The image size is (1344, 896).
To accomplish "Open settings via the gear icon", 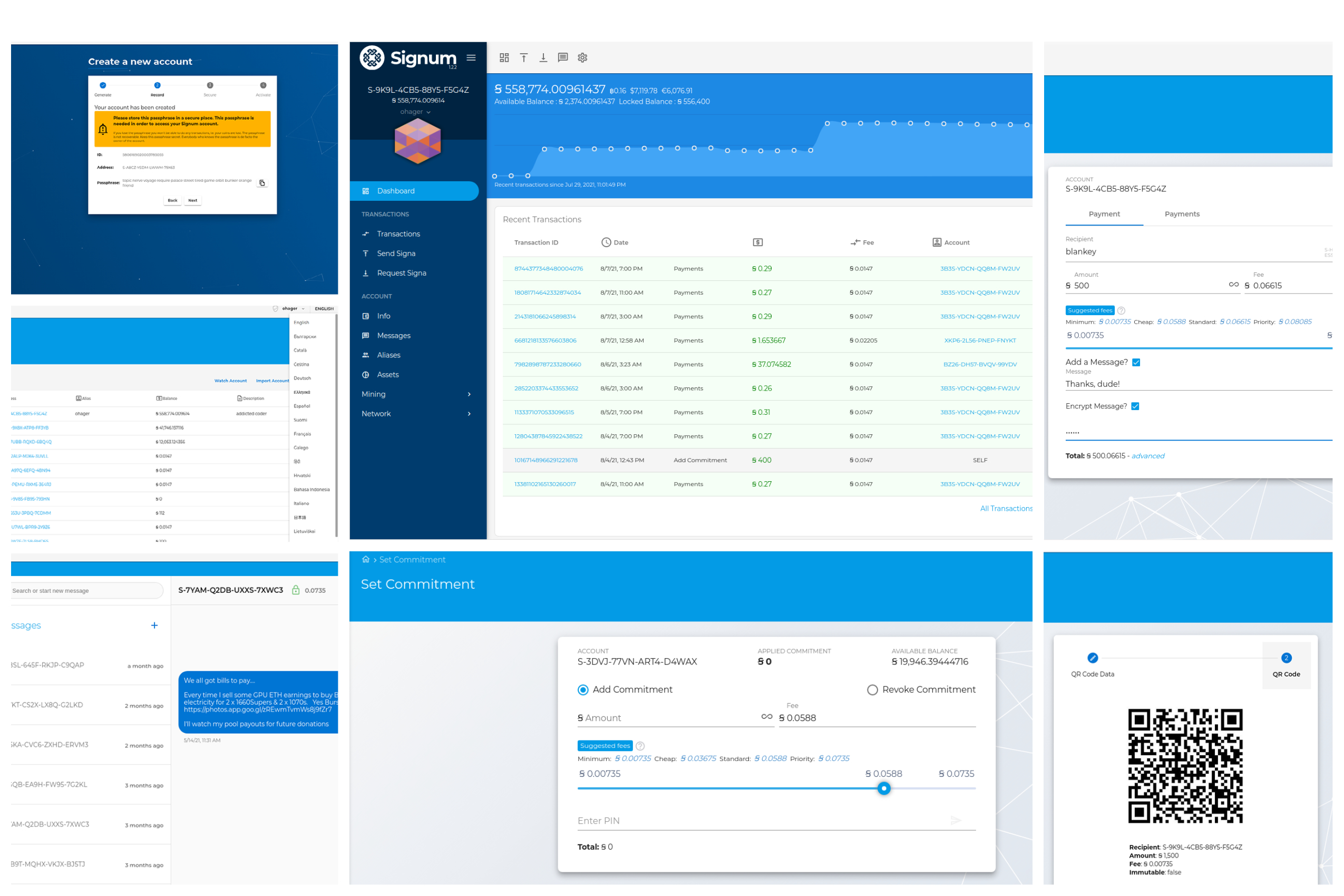I will point(582,58).
